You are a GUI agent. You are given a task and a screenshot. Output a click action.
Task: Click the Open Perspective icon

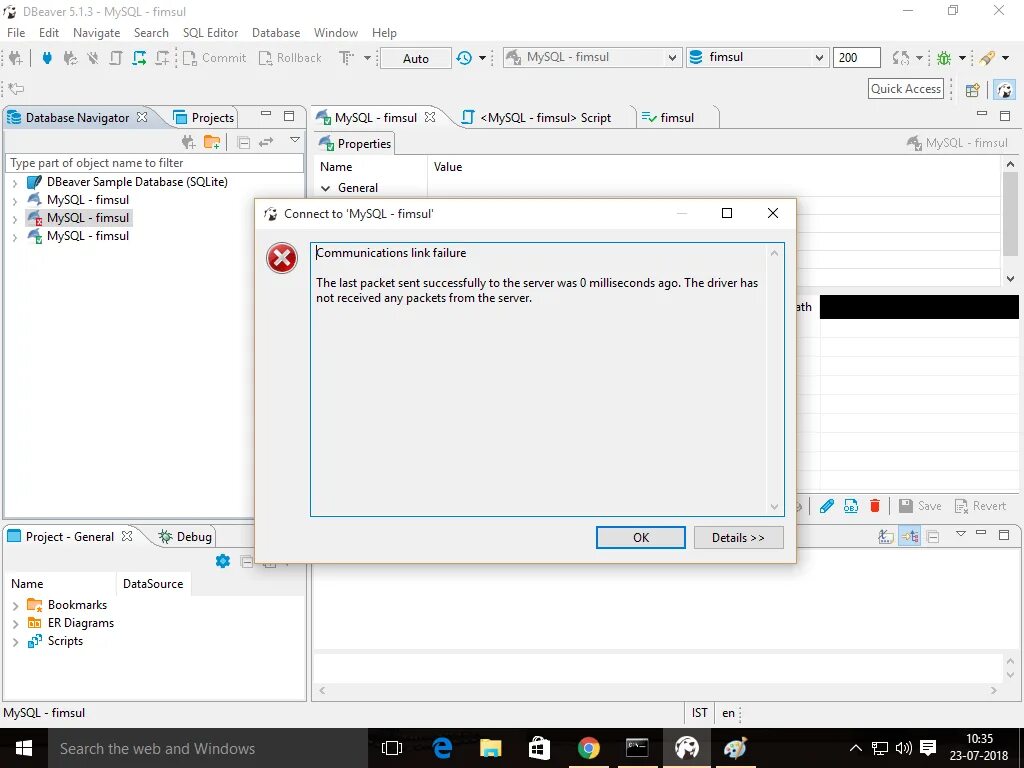click(x=972, y=89)
